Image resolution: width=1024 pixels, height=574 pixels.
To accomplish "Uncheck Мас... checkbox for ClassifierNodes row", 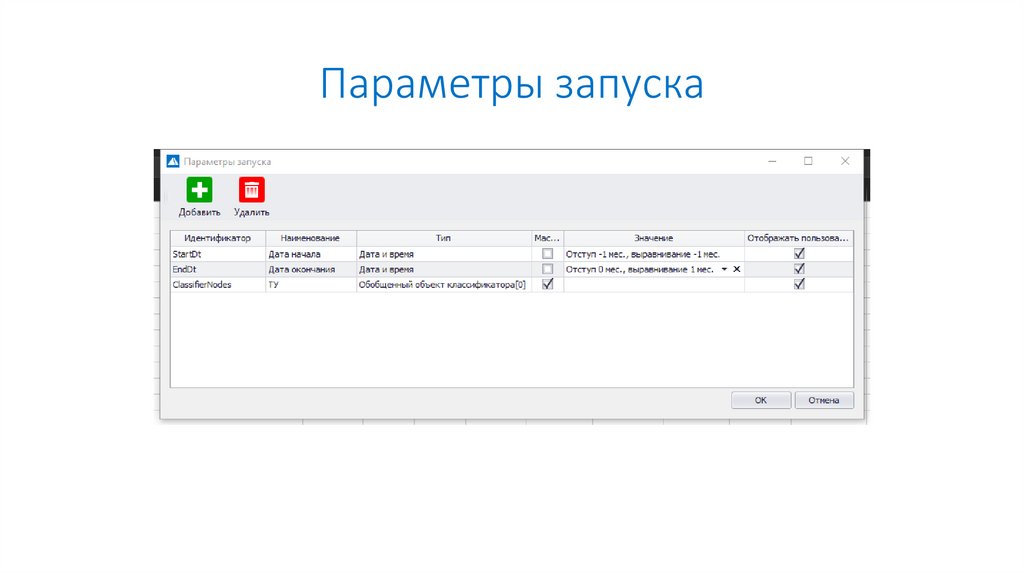I will point(547,284).
